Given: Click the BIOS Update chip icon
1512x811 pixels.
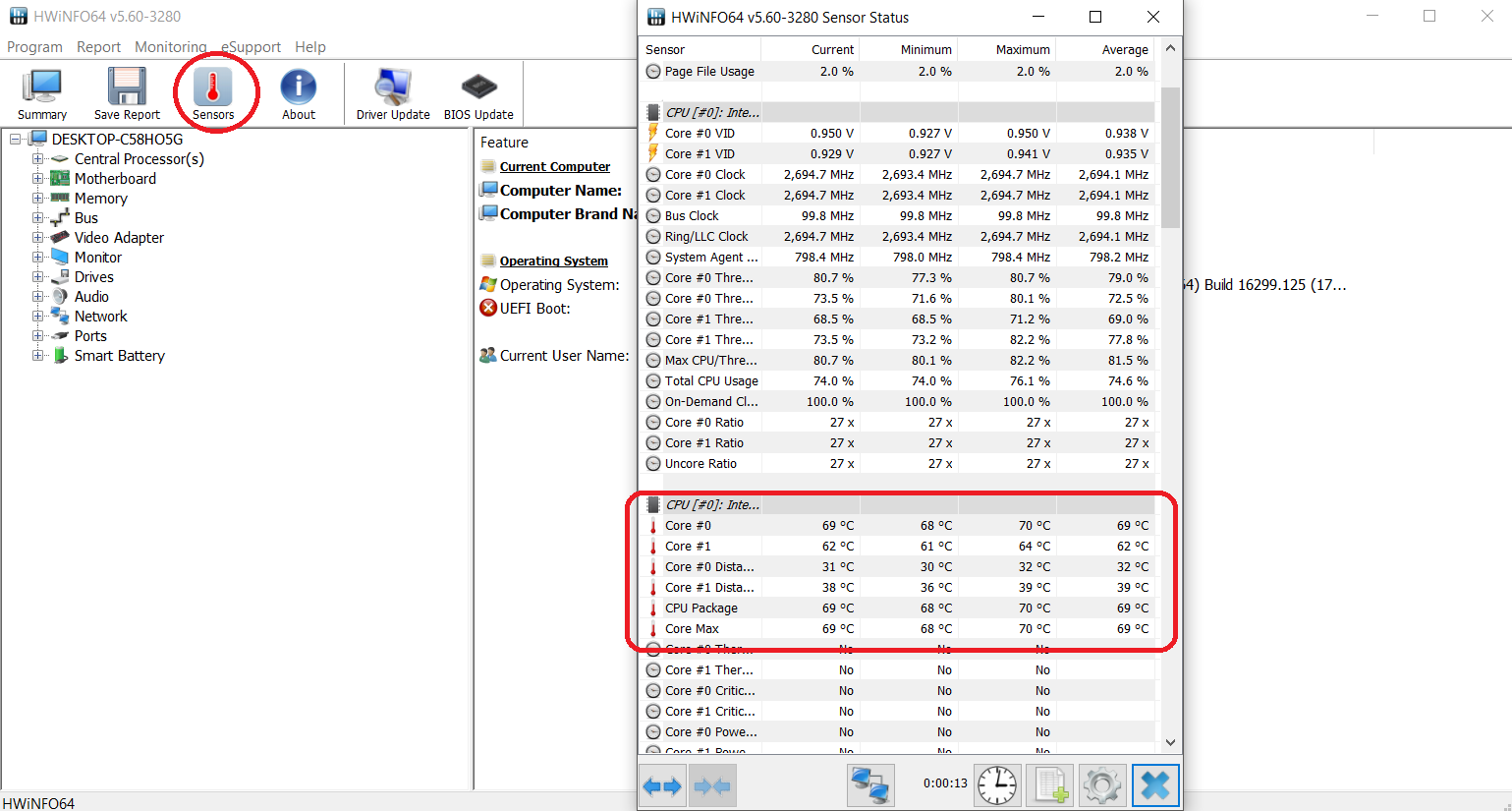Looking at the screenshot, I should tap(478, 93).
